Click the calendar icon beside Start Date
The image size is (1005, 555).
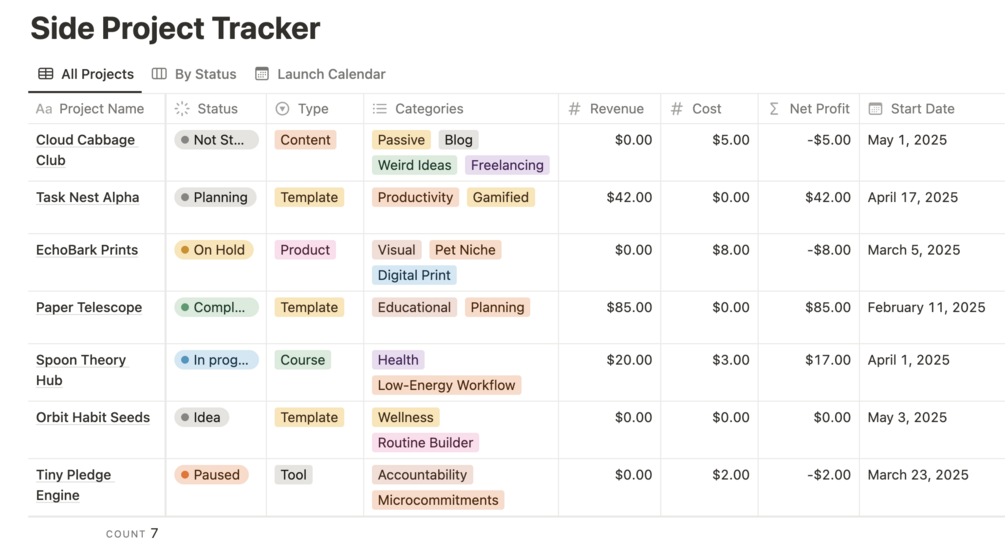tap(875, 109)
